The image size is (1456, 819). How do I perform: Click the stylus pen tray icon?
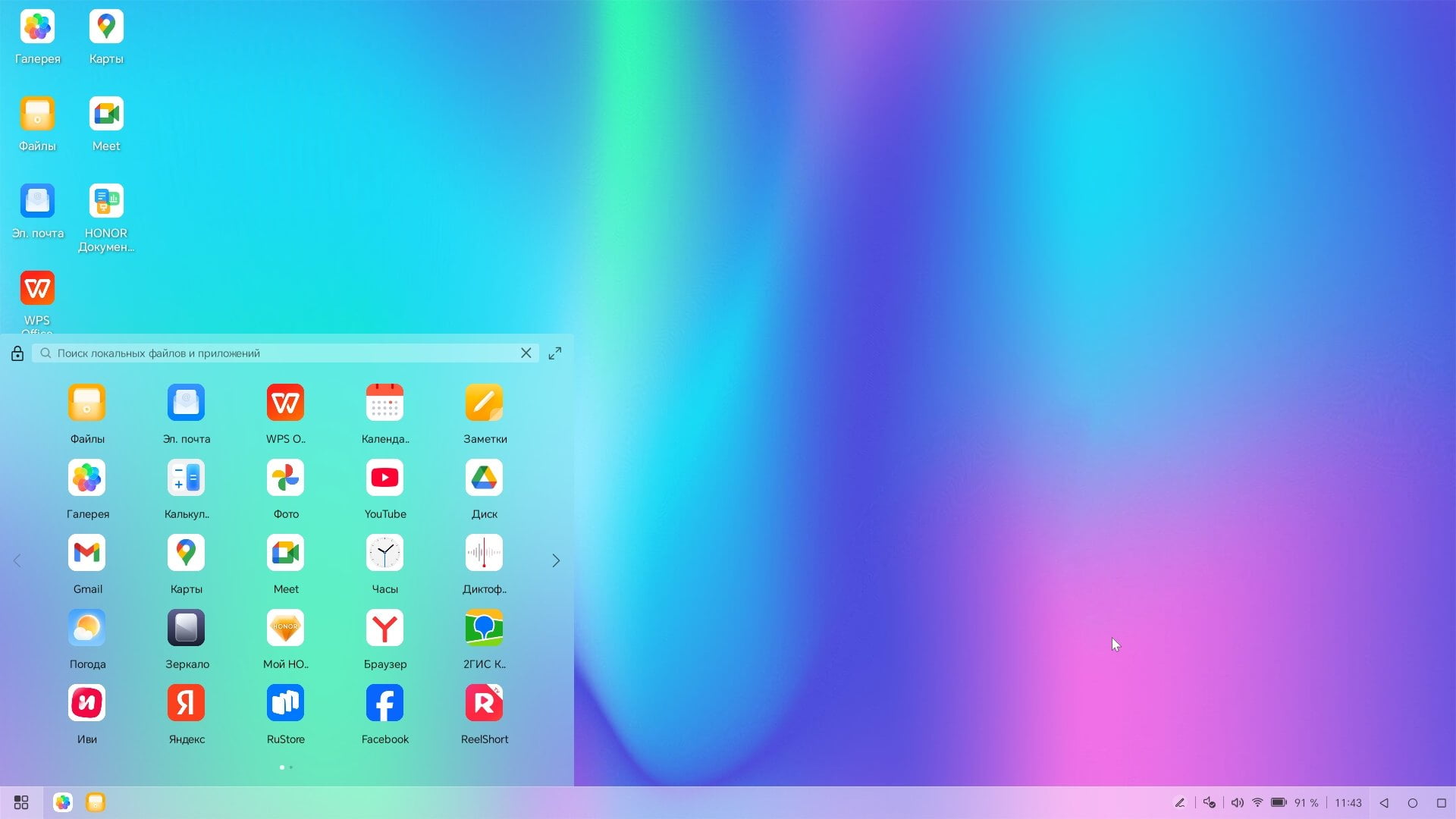[1180, 802]
